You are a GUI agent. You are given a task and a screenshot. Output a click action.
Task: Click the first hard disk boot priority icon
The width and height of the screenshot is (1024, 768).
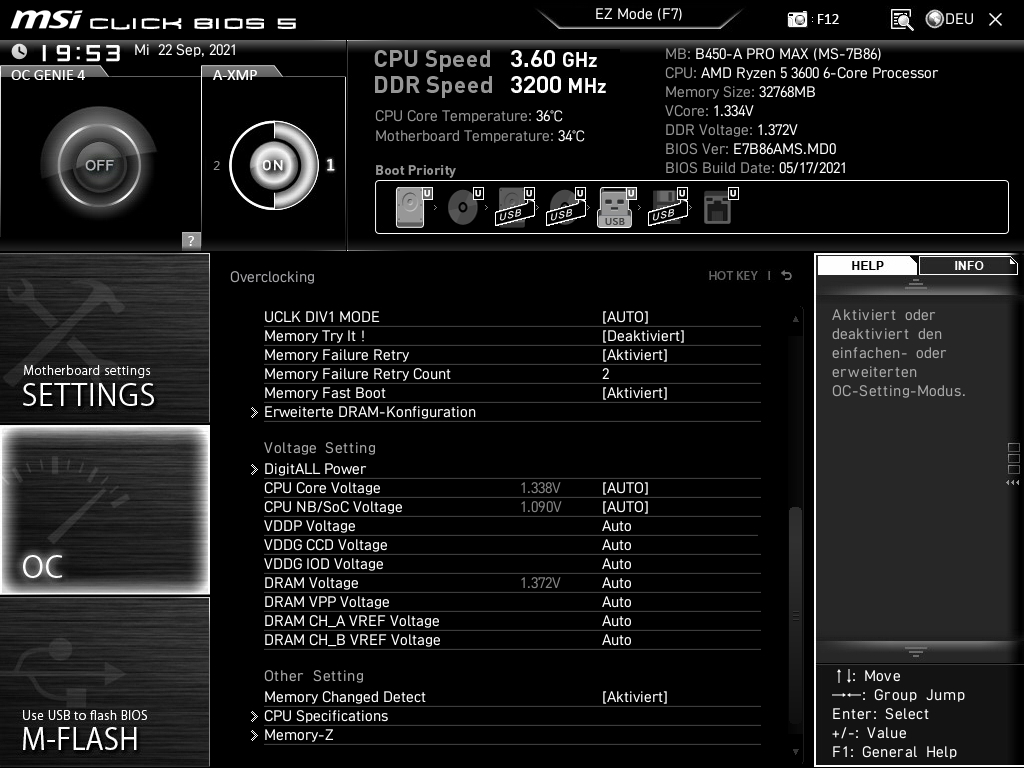(x=408, y=205)
